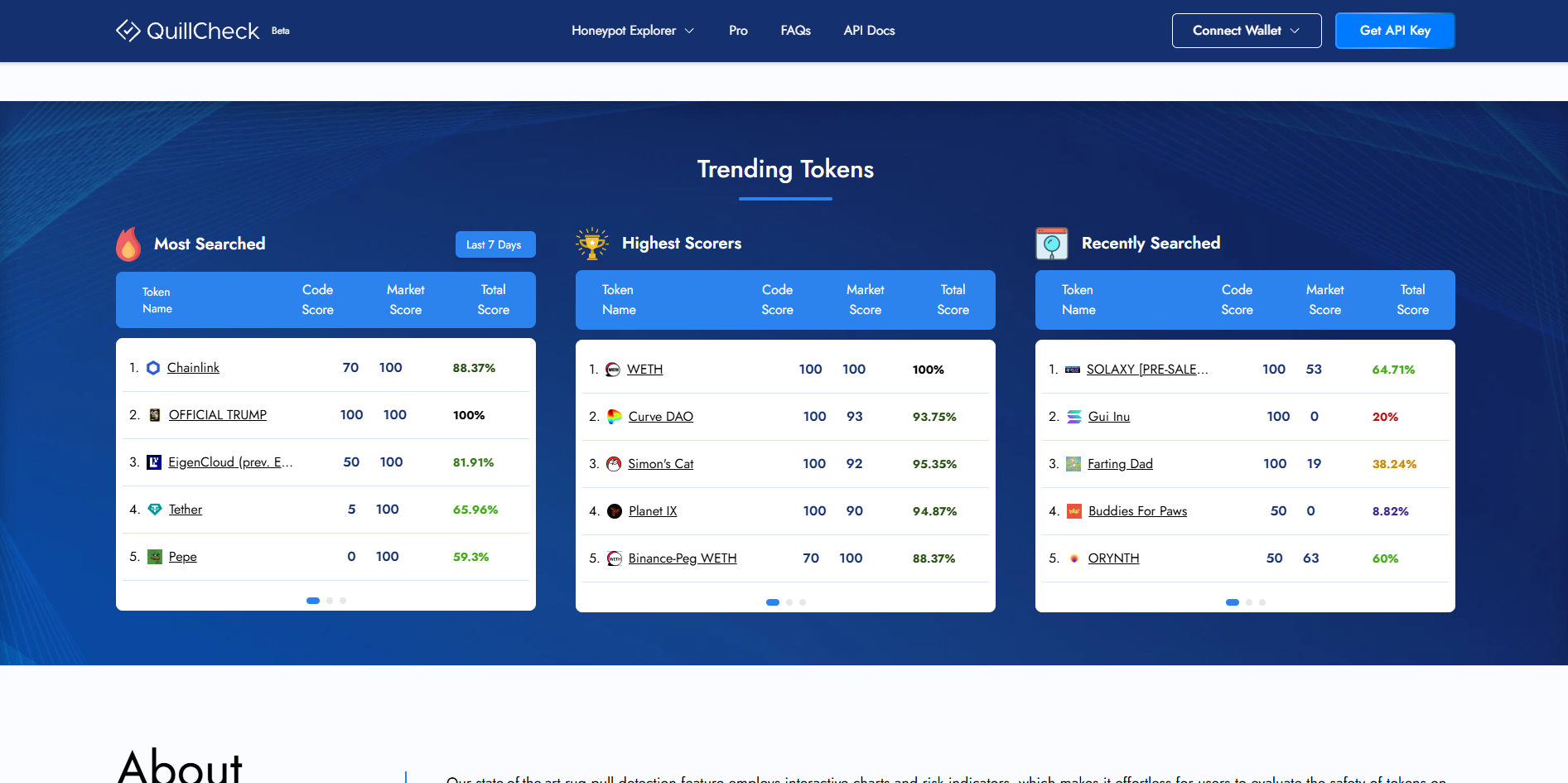This screenshot has height=783, width=1568.
Task: Click the Simon's Cat token icon
Action: [614, 464]
